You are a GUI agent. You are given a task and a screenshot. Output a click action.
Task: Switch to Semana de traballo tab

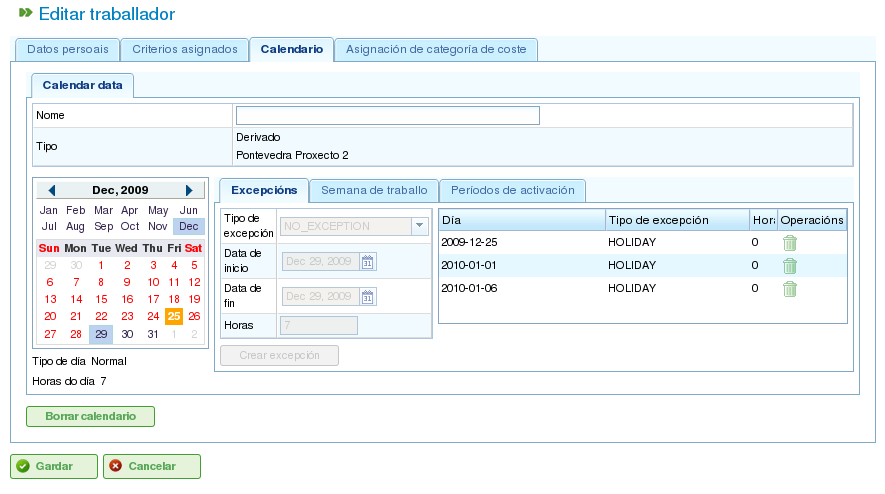(x=373, y=190)
